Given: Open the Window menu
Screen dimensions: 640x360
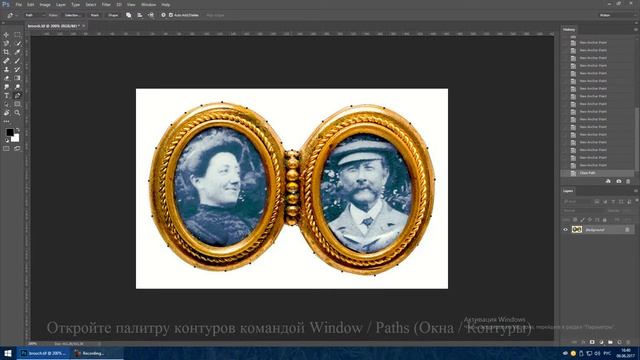Looking at the screenshot, I should (148, 4).
